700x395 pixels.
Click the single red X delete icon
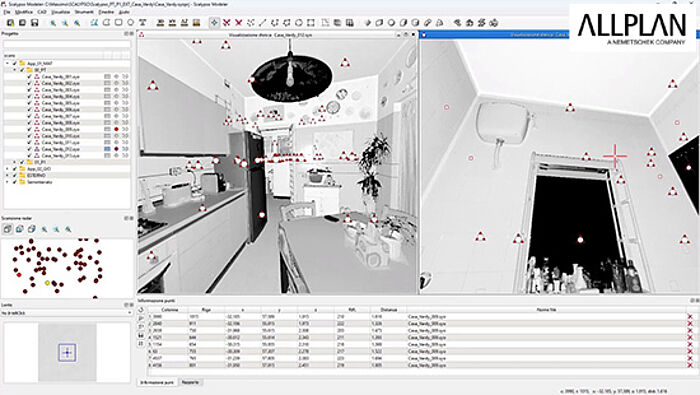pos(238,22)
